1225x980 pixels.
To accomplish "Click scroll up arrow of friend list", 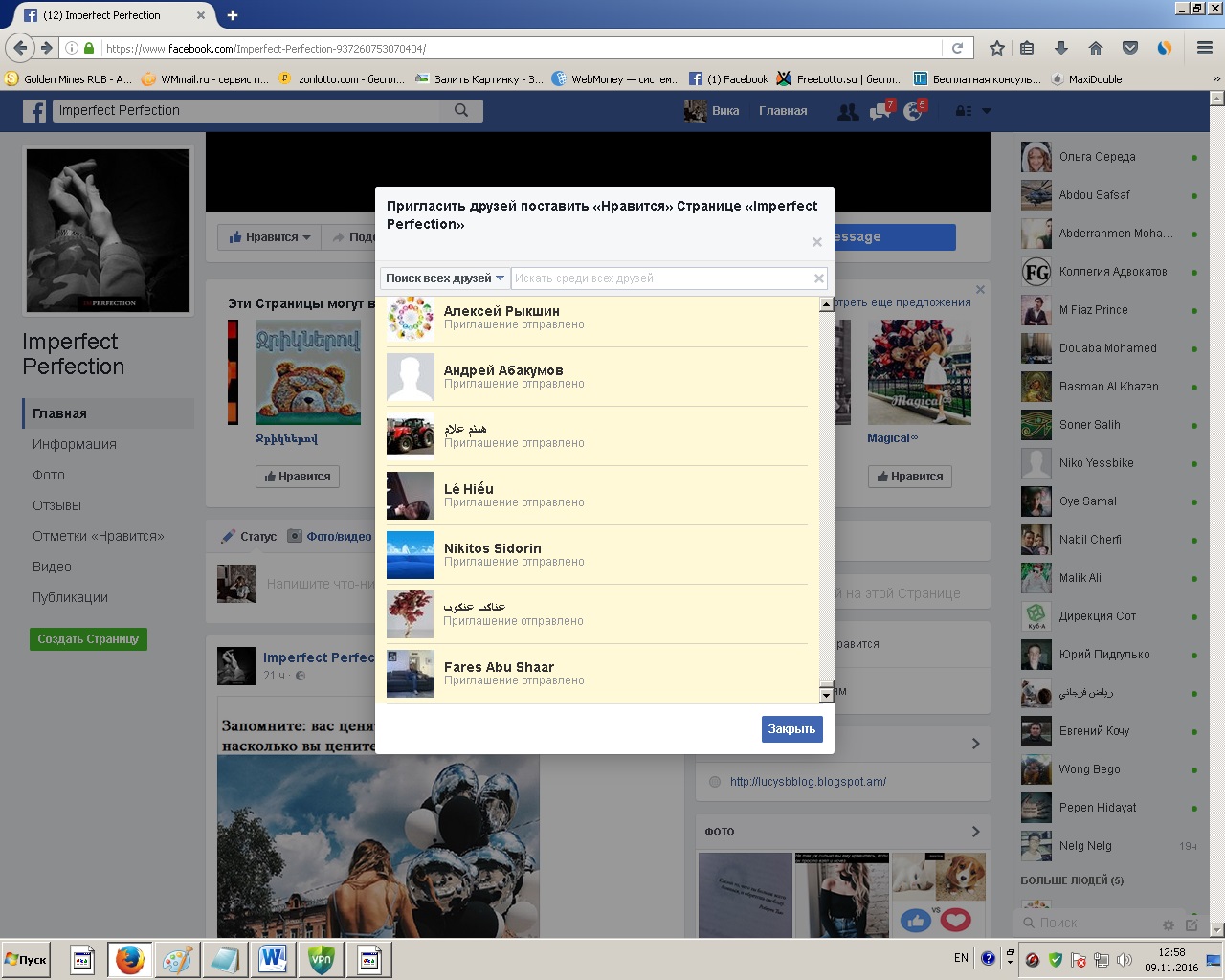I will [x=827, y=305].
